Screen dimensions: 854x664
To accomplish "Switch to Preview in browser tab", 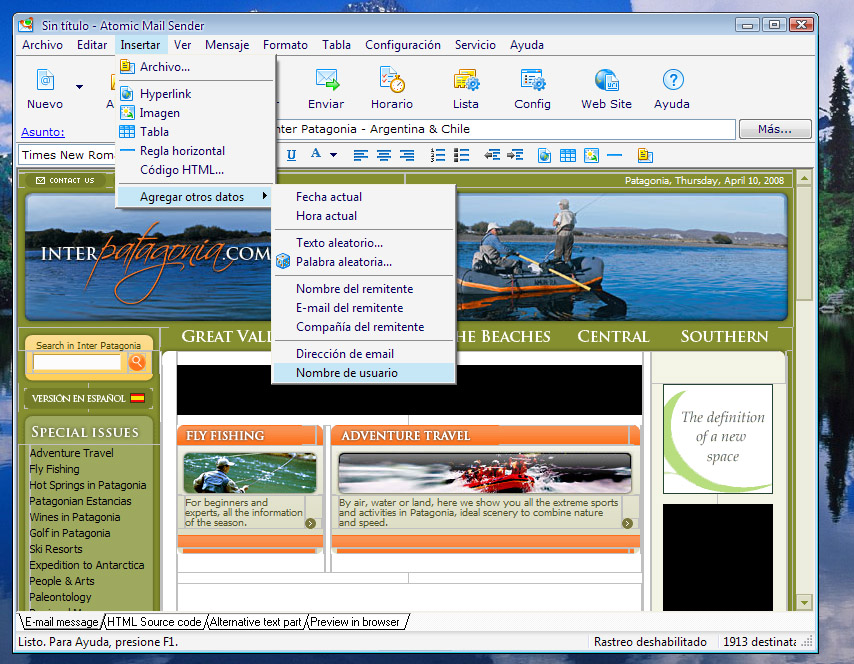I will pos(355,622).
